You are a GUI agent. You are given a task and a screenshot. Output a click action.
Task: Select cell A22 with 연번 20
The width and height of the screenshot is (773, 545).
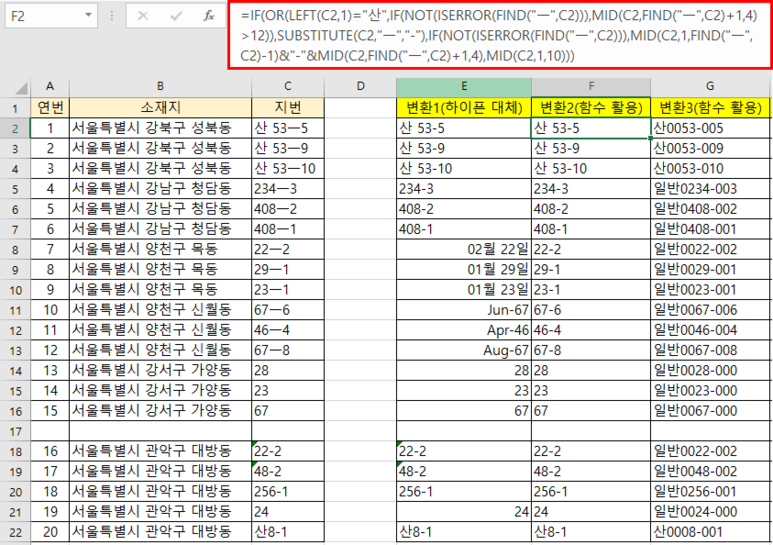(50, 532)
